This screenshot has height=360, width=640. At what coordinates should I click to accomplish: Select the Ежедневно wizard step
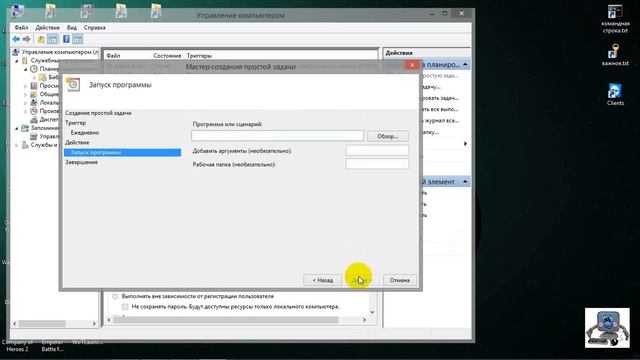click(85, 133)
